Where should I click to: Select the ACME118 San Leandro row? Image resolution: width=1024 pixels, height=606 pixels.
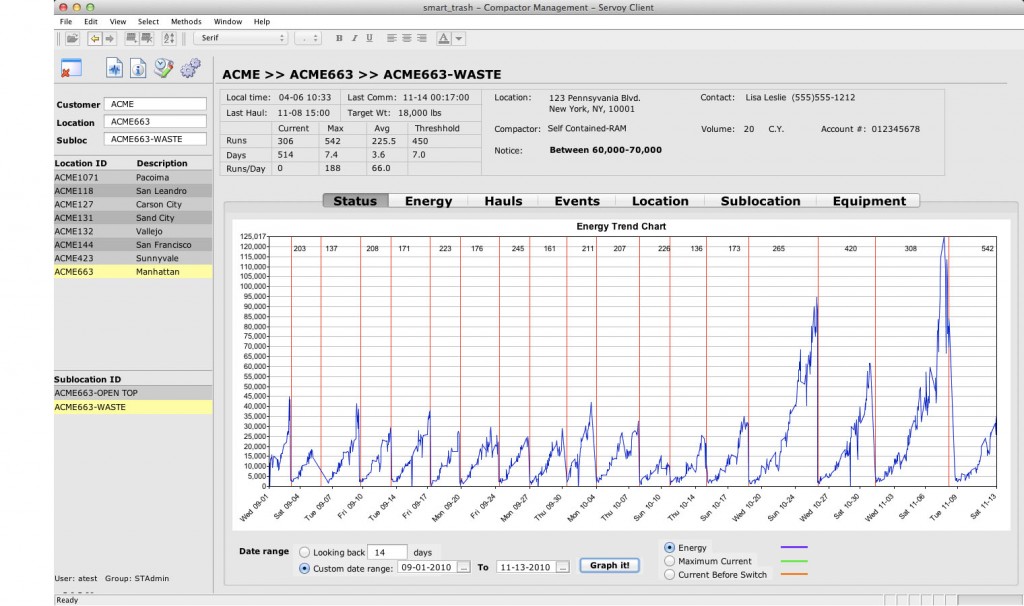pyautogui.click(x=133, y=191)
